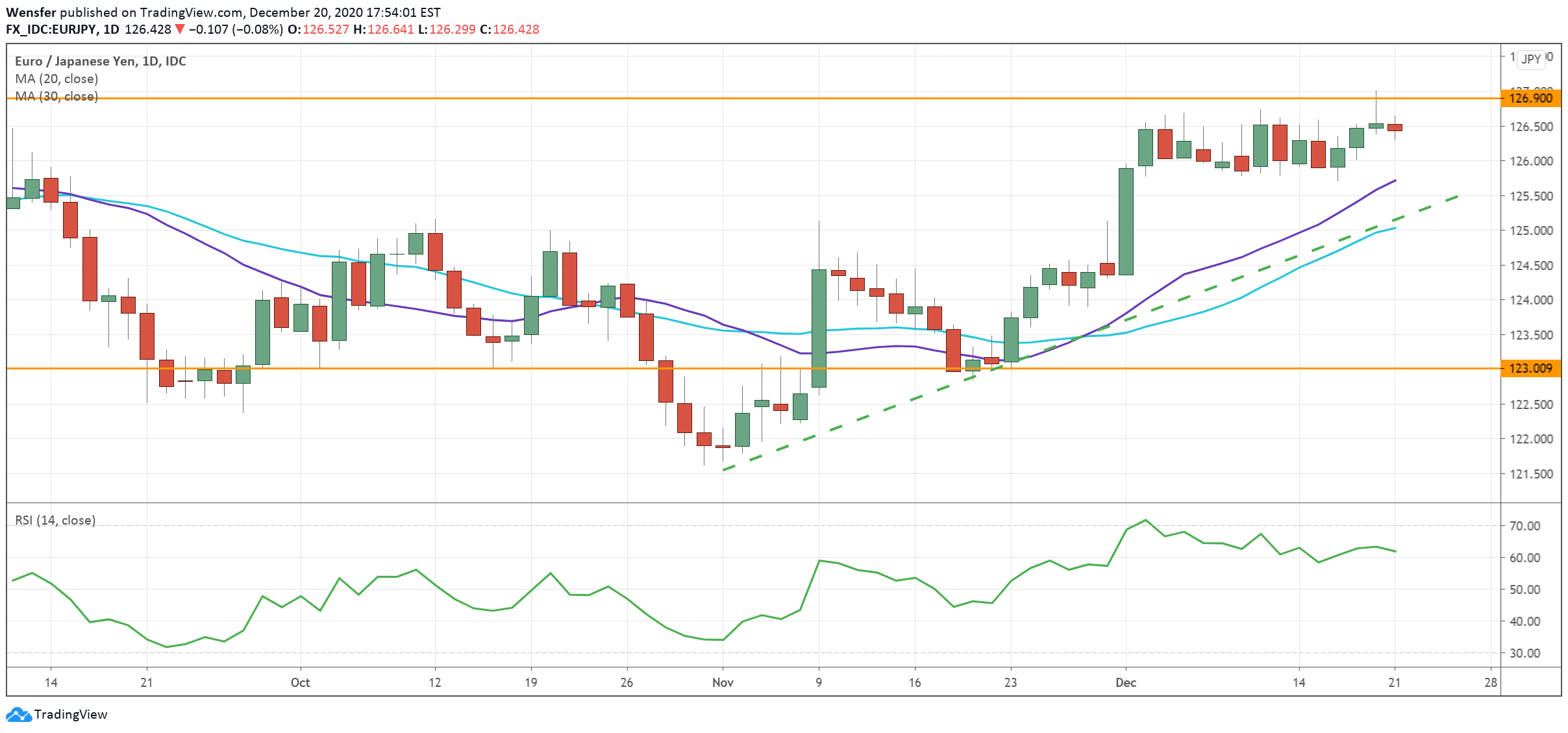
Task: Click the red down-triangle price change icon
Action: point(180,29)
